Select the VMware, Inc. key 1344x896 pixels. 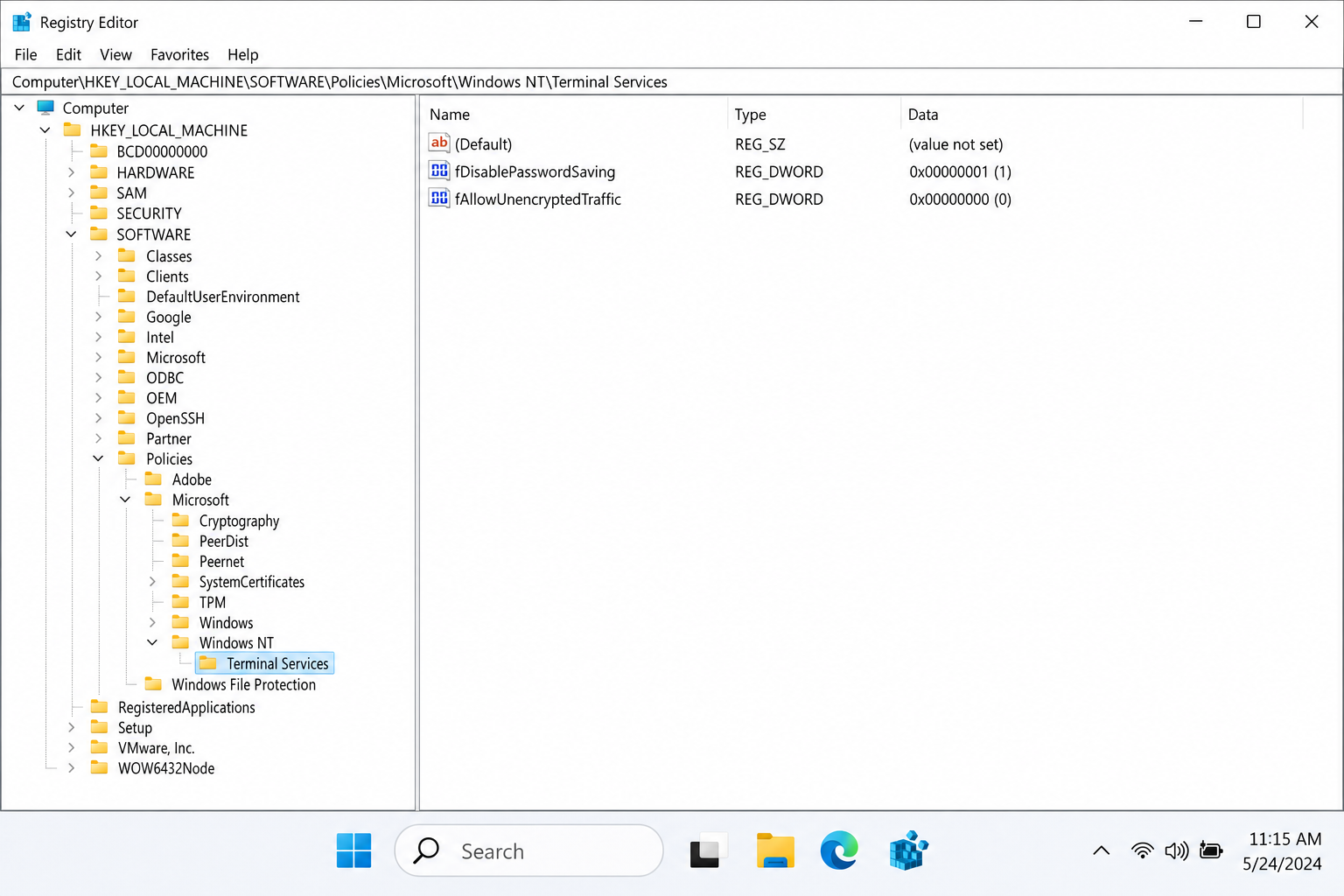(156, 748)
